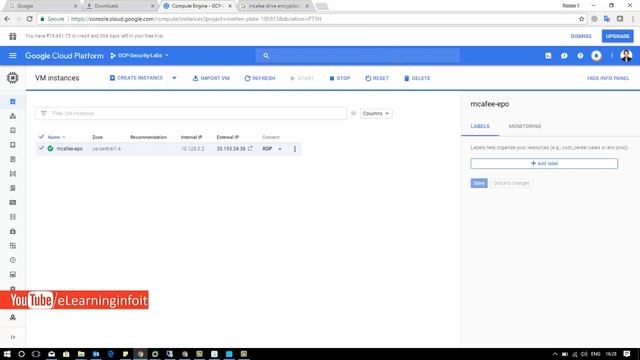The height and width of the screenshot is (360, 640).
Task: Click the Upgrade button
Action: tap(618, 36)
